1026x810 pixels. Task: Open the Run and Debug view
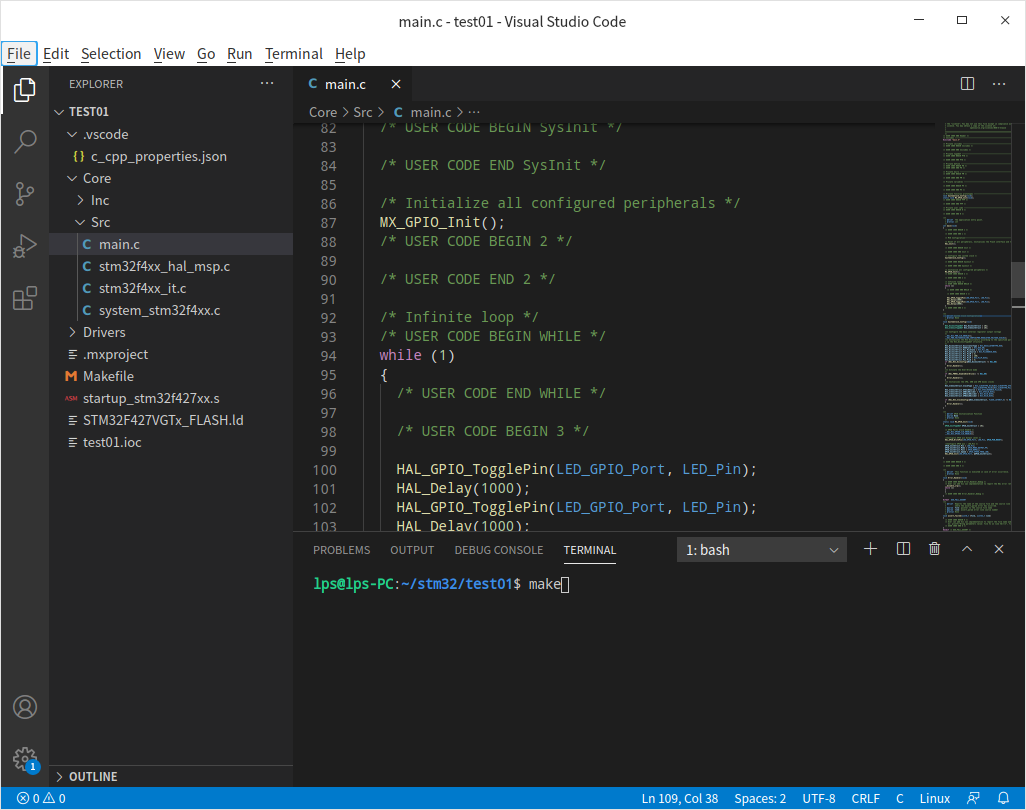pyautogui.click(x=25, y=247)
